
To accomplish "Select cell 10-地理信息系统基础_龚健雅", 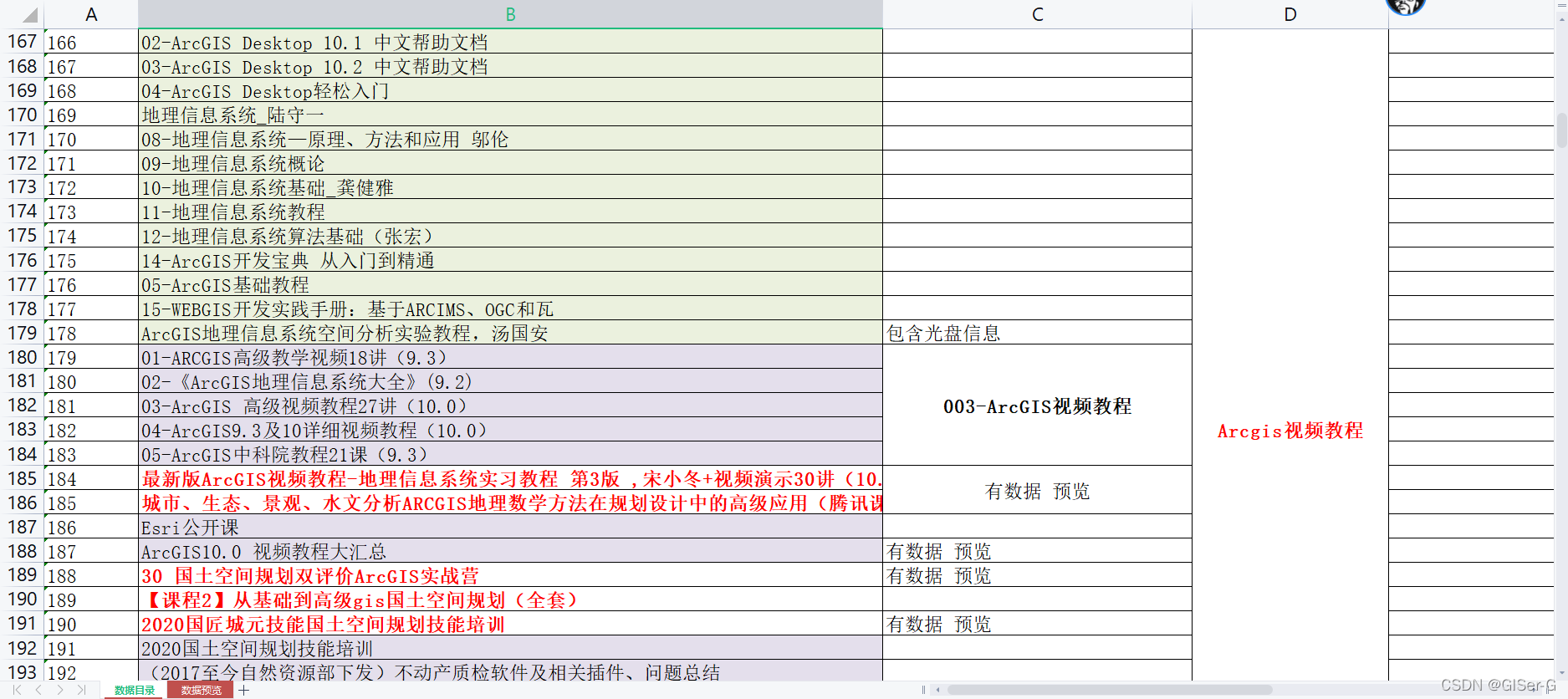I will point(510,187).
